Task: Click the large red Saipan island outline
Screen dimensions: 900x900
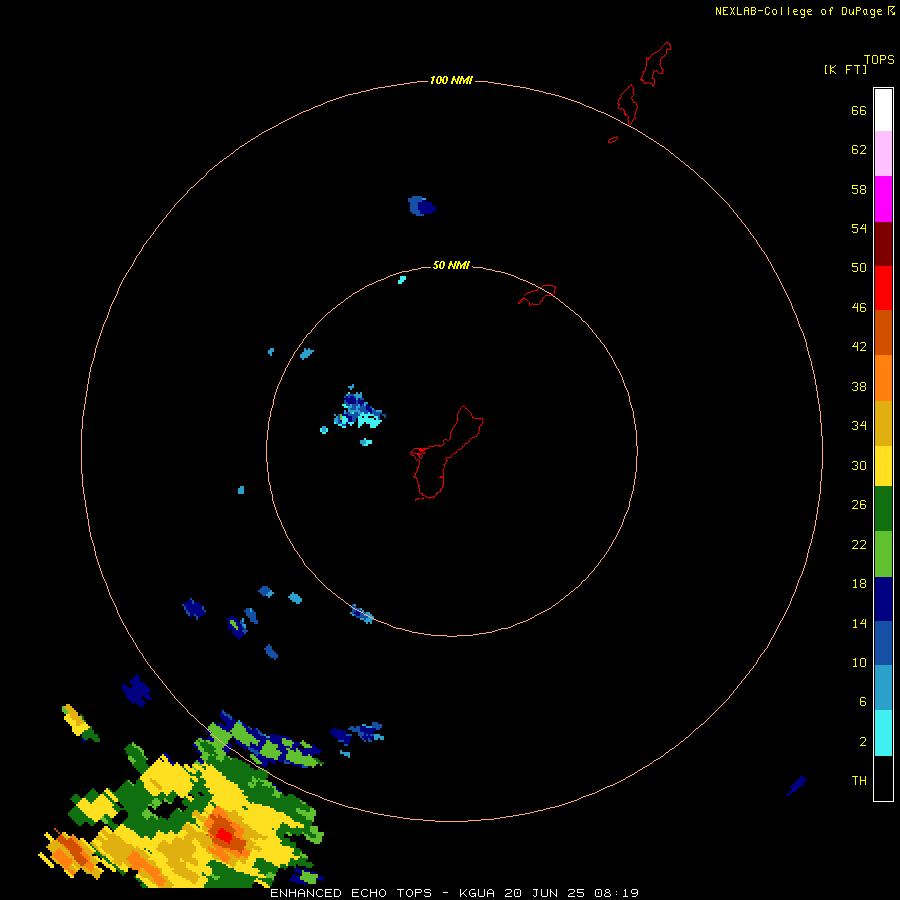Action: click(656, 64)
